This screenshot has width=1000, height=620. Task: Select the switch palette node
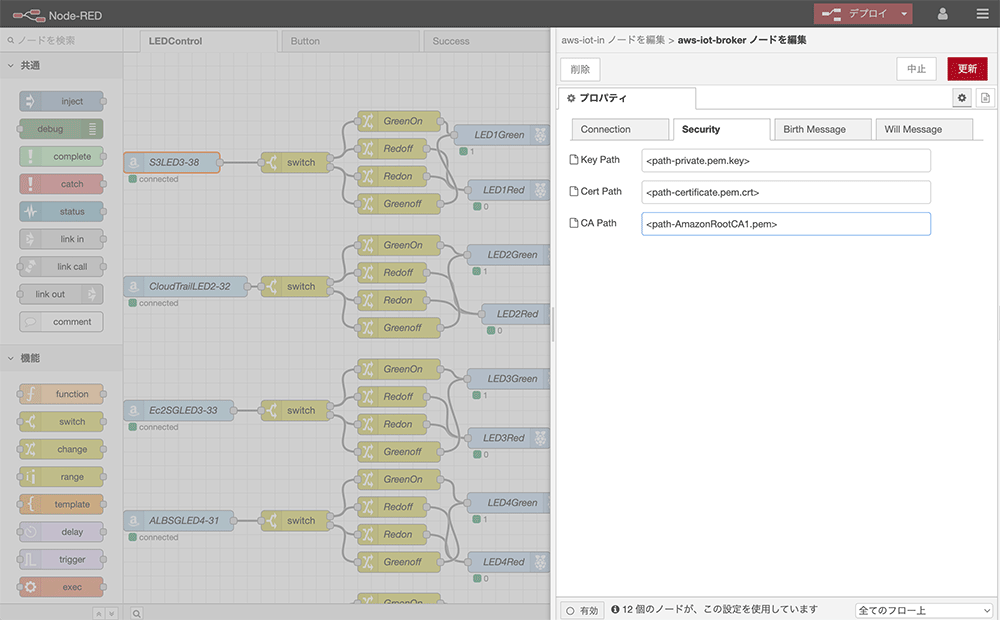[61, 421]
